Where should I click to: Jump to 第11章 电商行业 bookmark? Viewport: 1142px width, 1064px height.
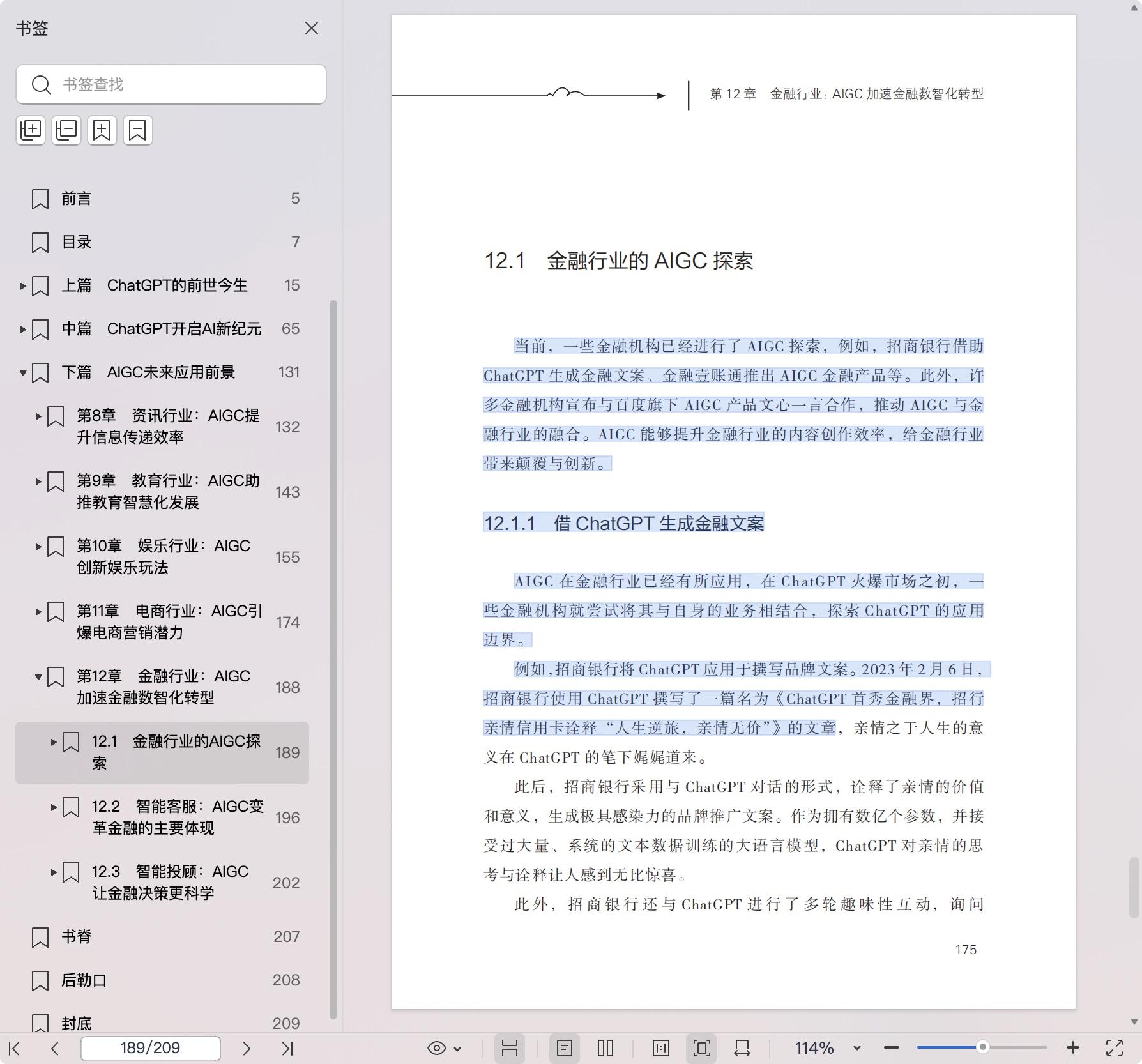tap(170, 622)
